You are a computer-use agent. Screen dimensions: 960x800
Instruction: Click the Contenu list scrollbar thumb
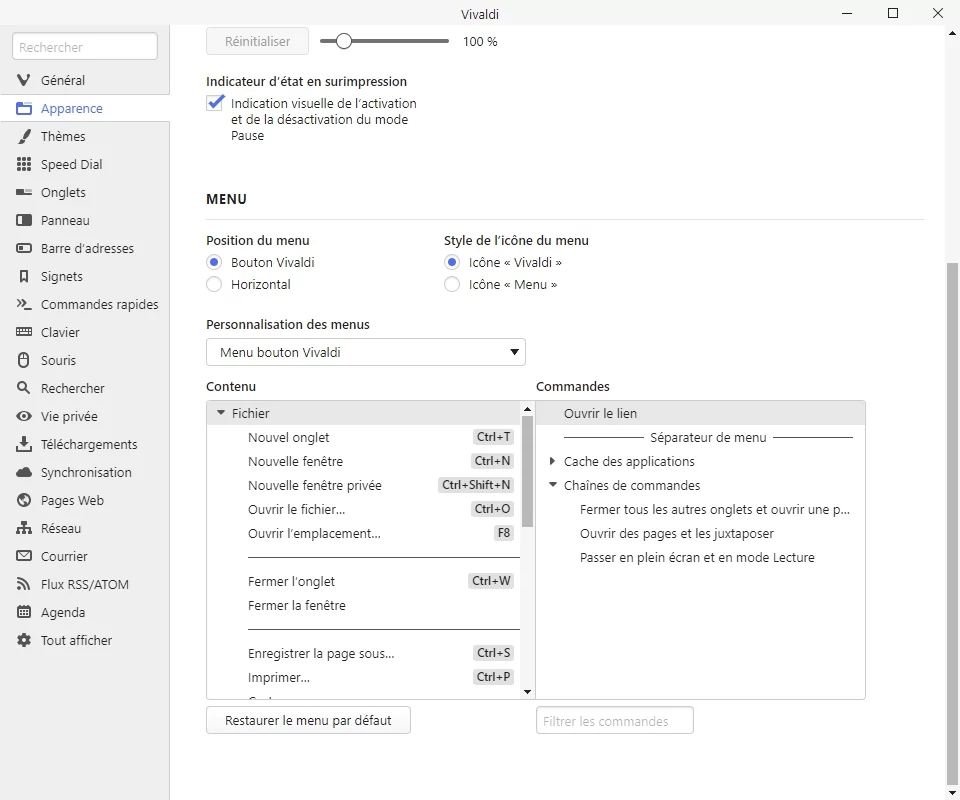pyautogui.click(x=527, y=471)
